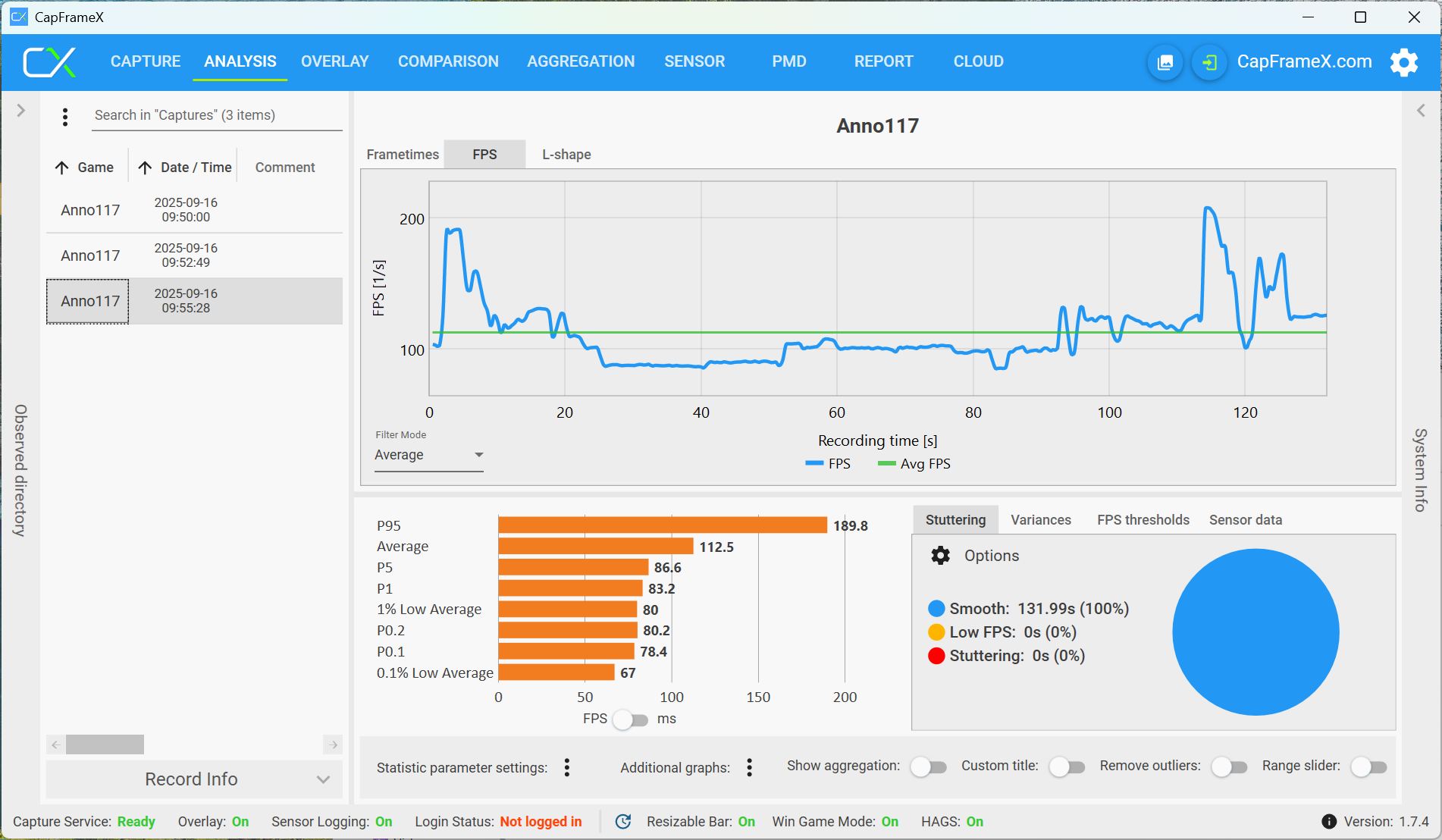Expand the System Info side panel
The height and width of the screenshot is (840, 1442).
(1421, 111)
